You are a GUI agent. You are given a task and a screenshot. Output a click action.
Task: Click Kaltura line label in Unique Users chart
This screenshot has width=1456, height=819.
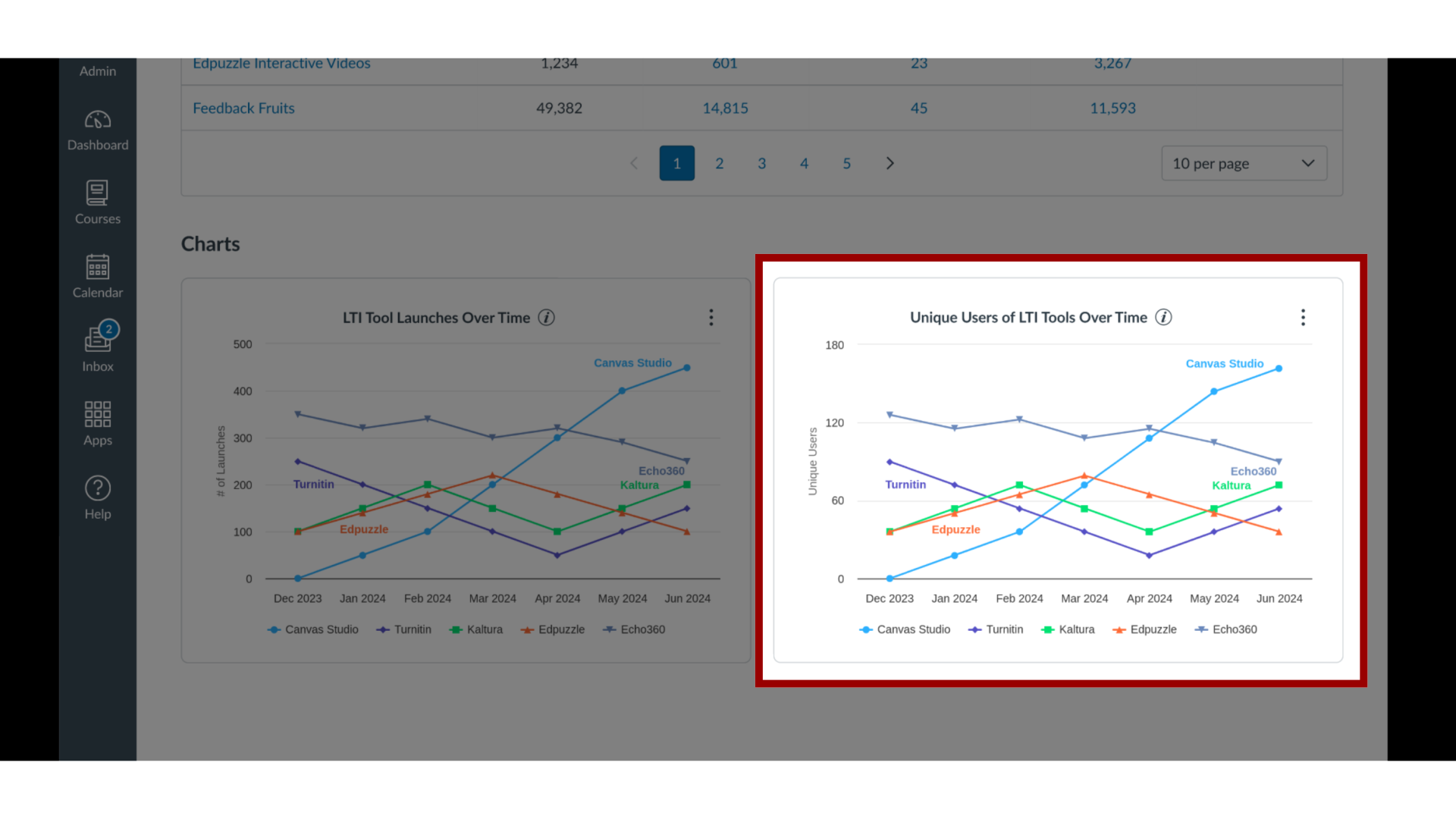pos(1232,485)
